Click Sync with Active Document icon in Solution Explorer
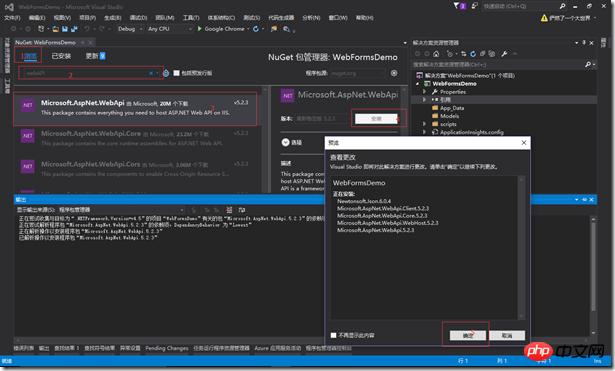Viewport: 615px width, 371px height. (x=464, y=54)
